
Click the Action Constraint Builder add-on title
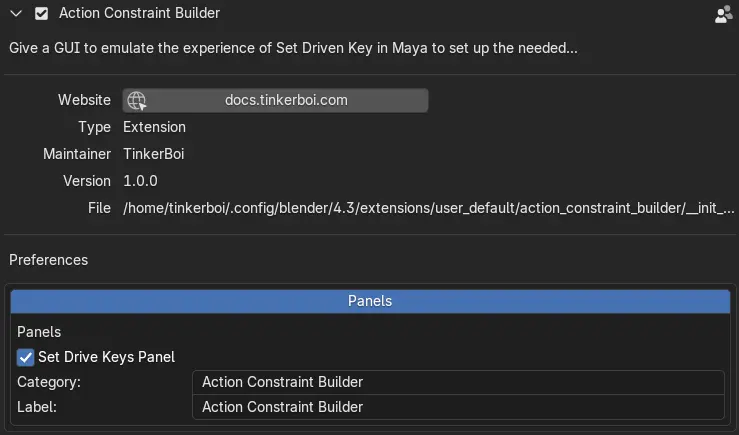click(x=139, y=14)
